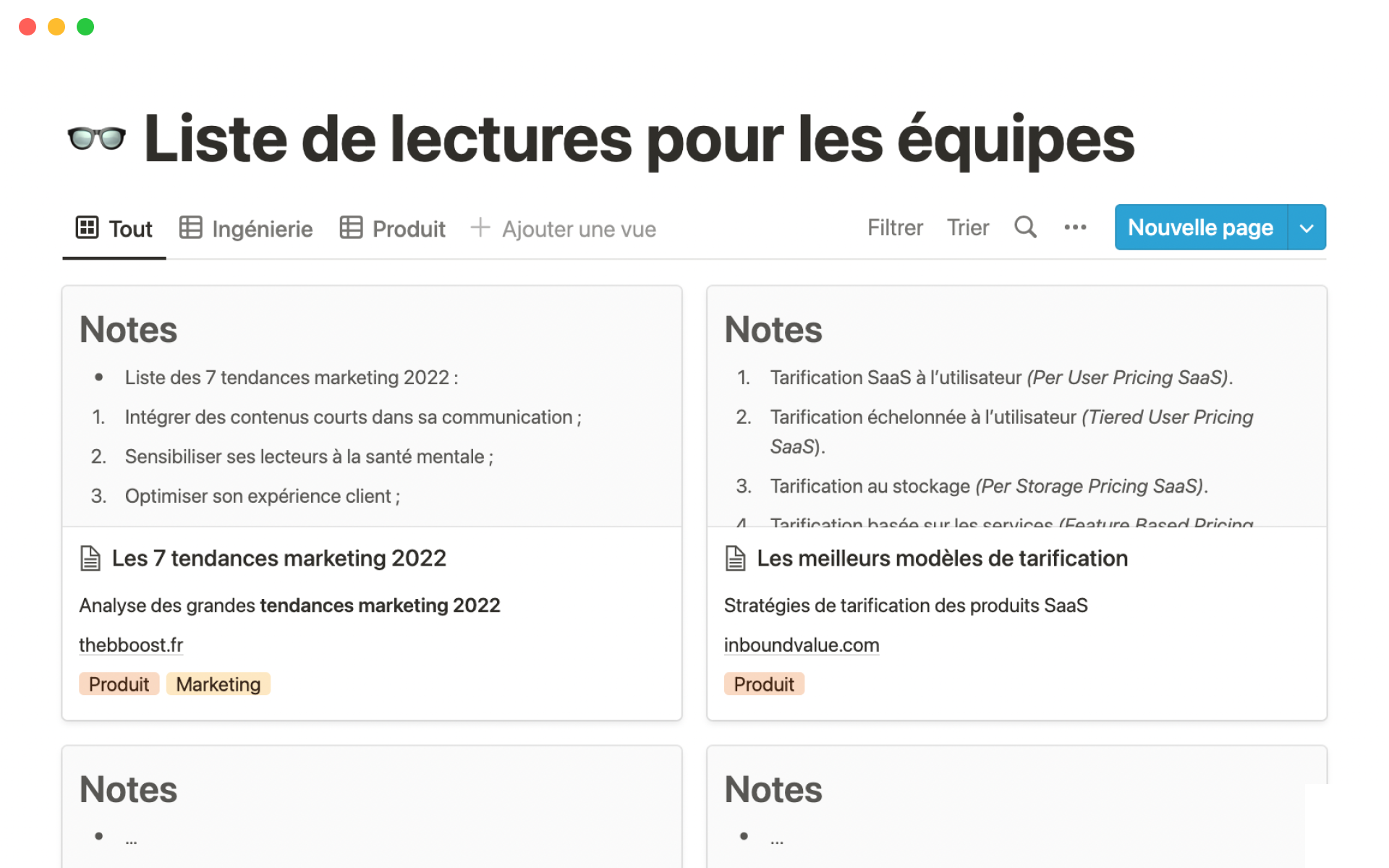Open the inboundvalue.com link
The height and width of the screenshot is (868, 1389).
[x=802, y=644]
